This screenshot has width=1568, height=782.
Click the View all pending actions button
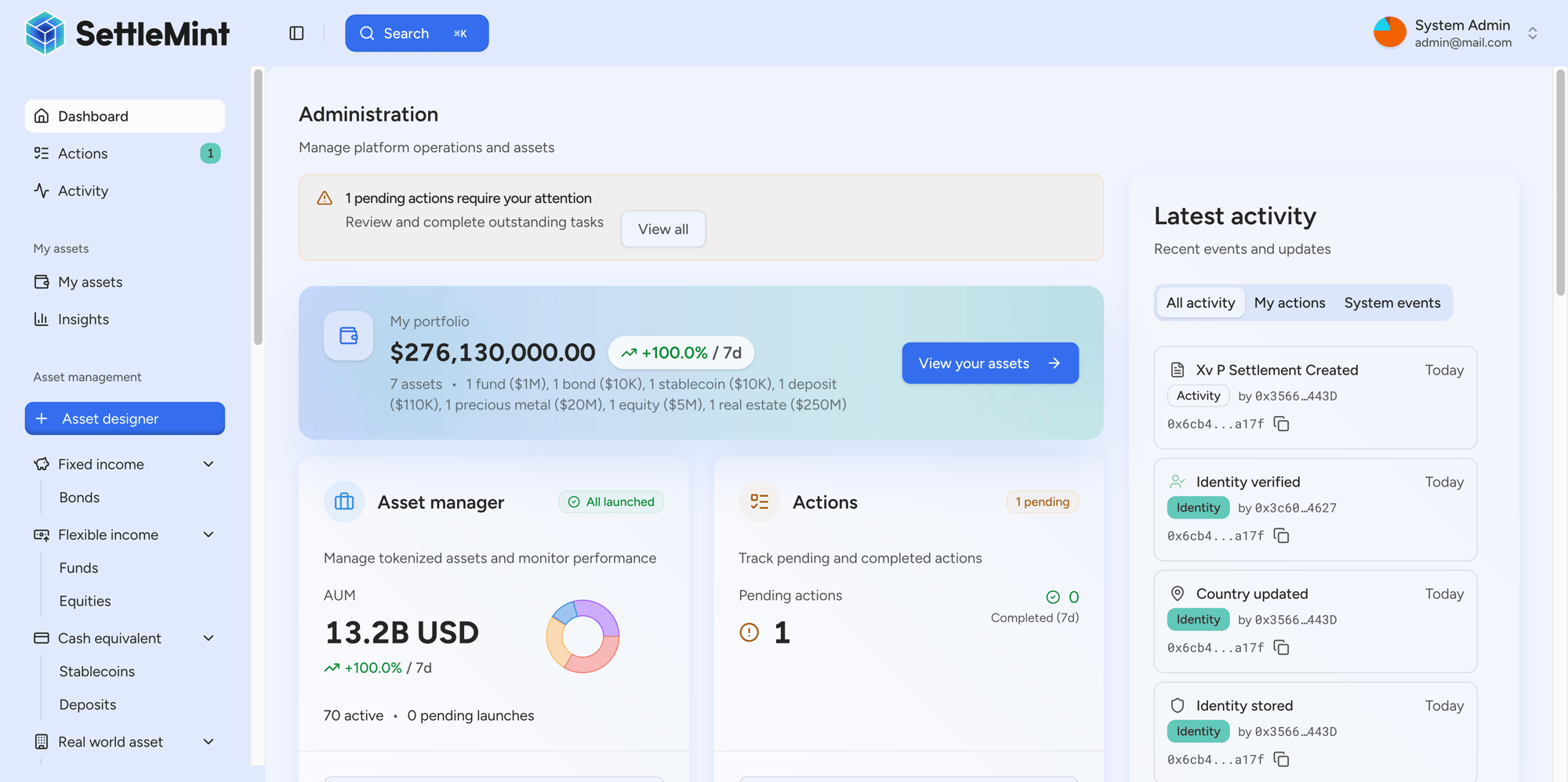tap(662, 229)
